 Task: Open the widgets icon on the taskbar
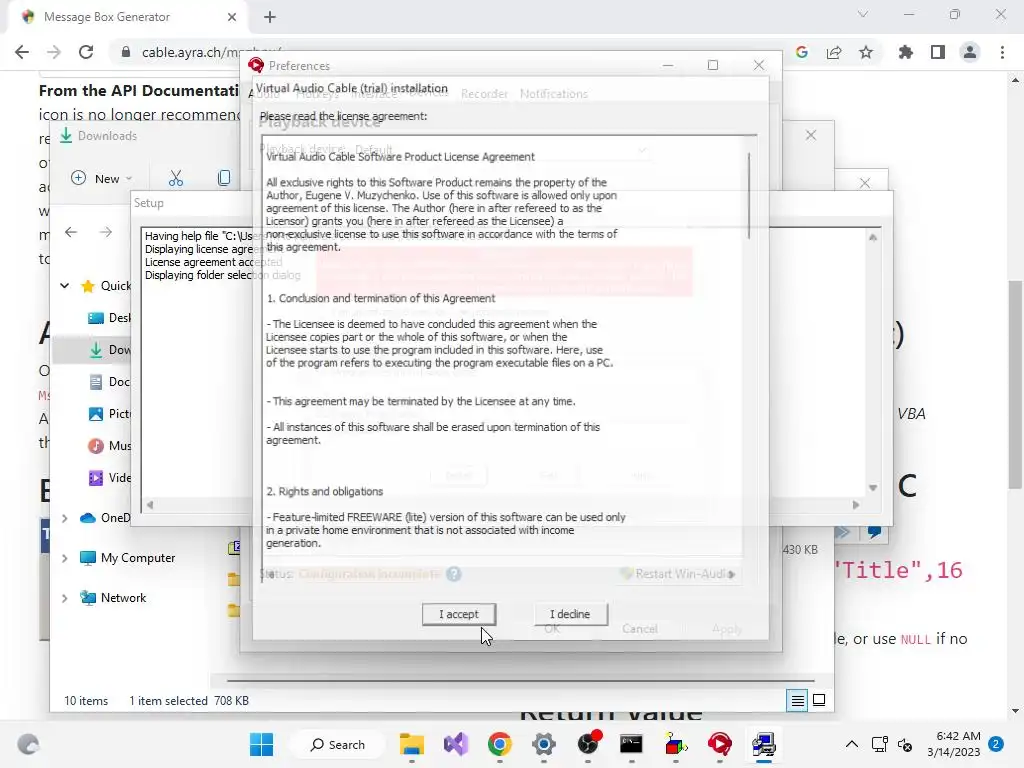[28, 744]
